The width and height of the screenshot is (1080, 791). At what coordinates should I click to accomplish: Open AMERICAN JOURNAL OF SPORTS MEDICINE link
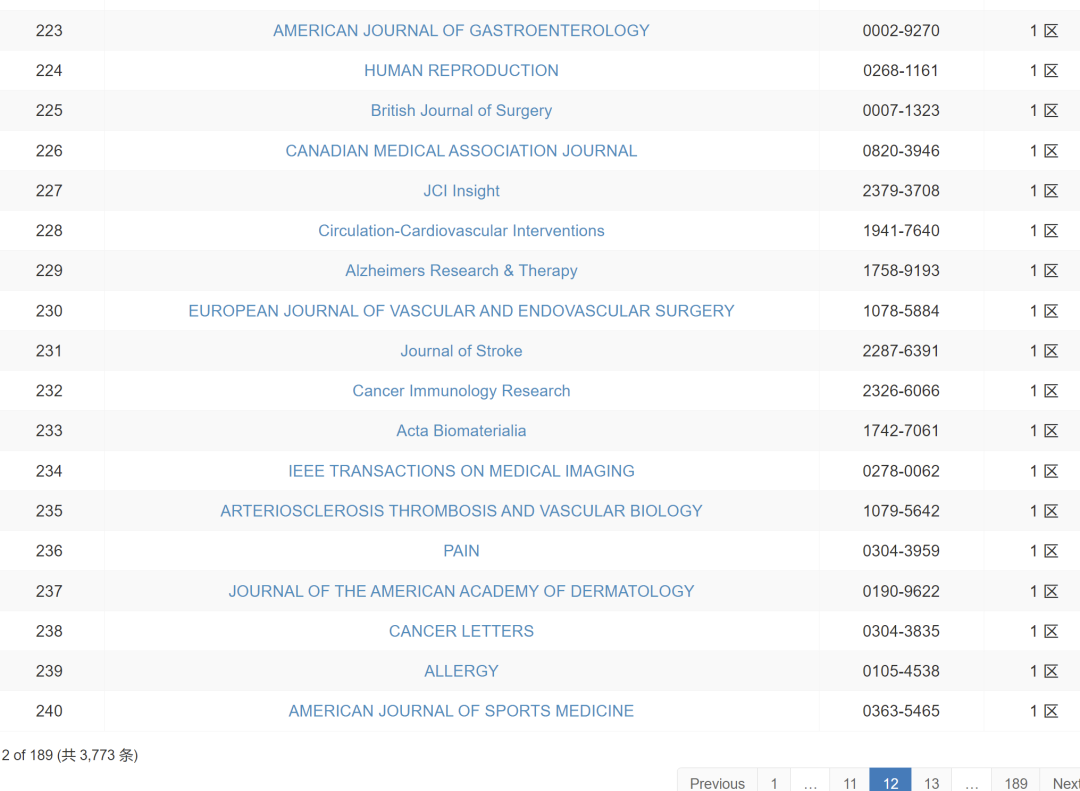point(461,710)
